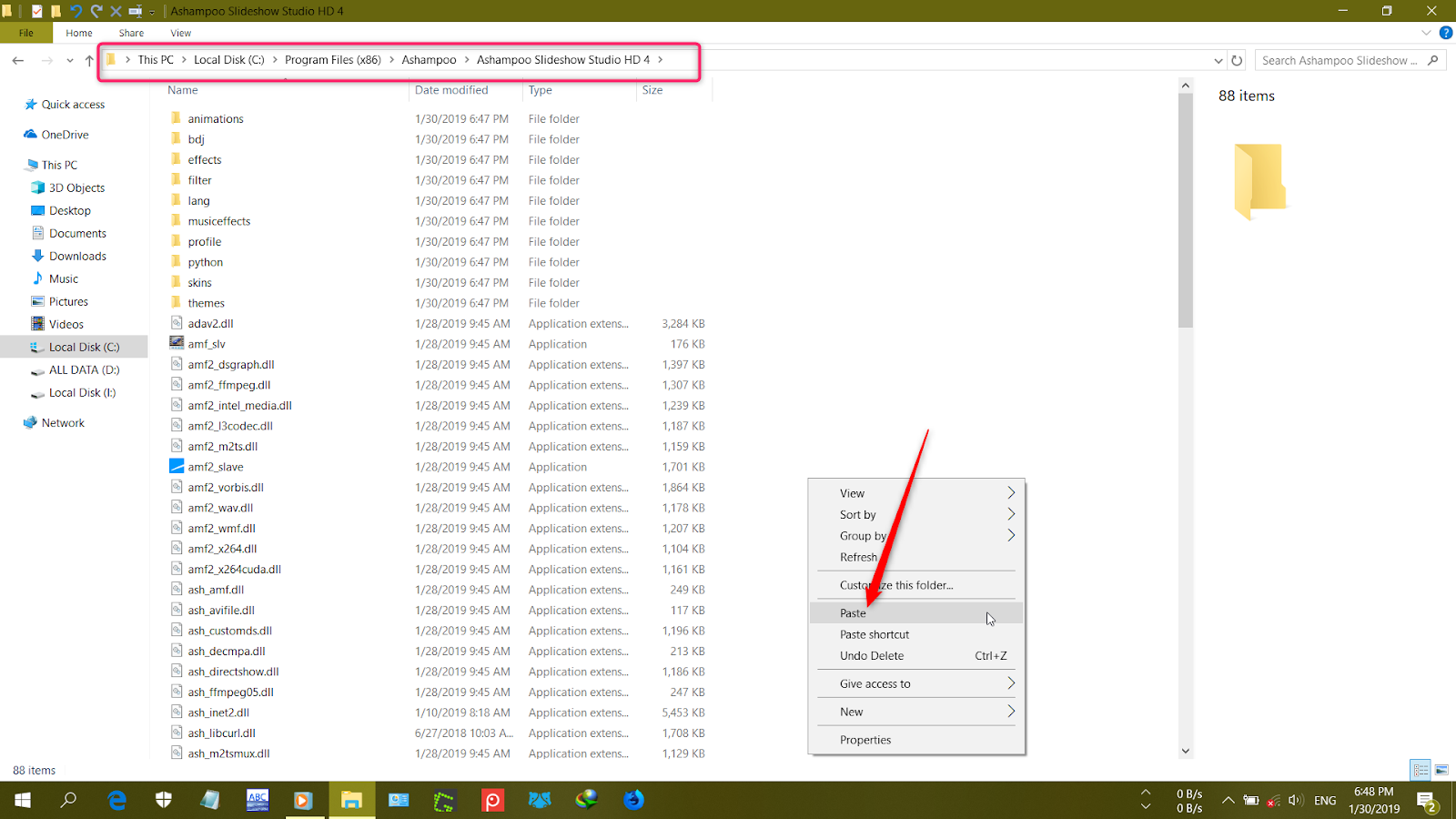The width and height of the screenshot is (1456, 819).
Task: Open Give access to submenu
Action: (x=916, y=683)
